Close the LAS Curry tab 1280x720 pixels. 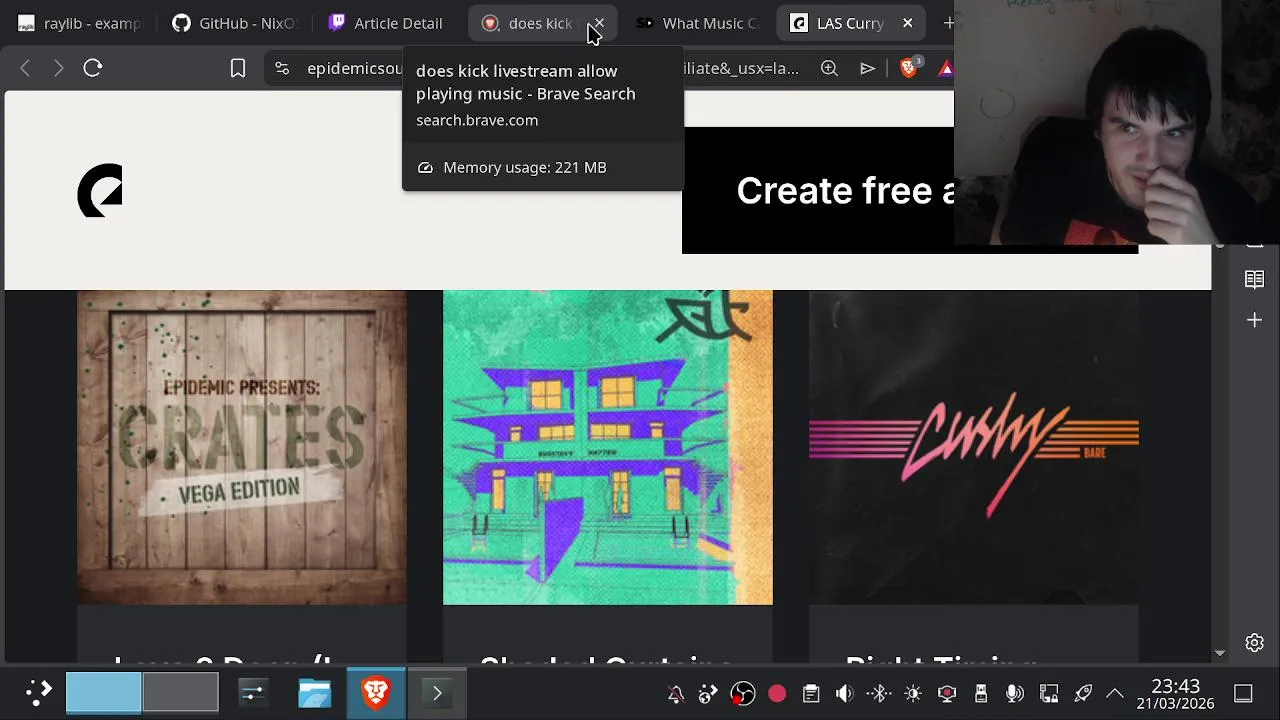click(x=907, y=23)
